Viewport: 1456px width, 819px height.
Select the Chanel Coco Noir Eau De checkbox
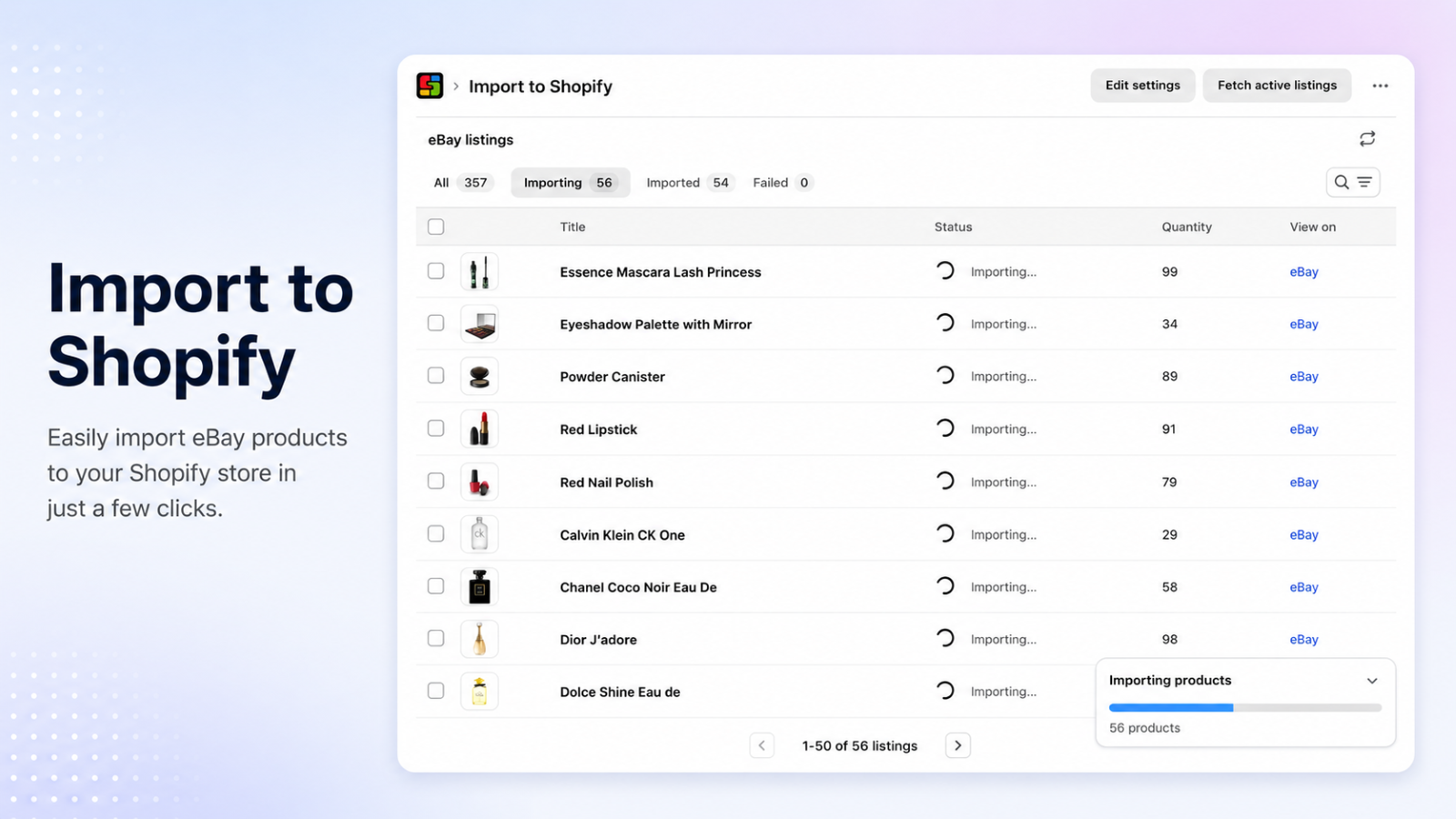pos(436,586)
